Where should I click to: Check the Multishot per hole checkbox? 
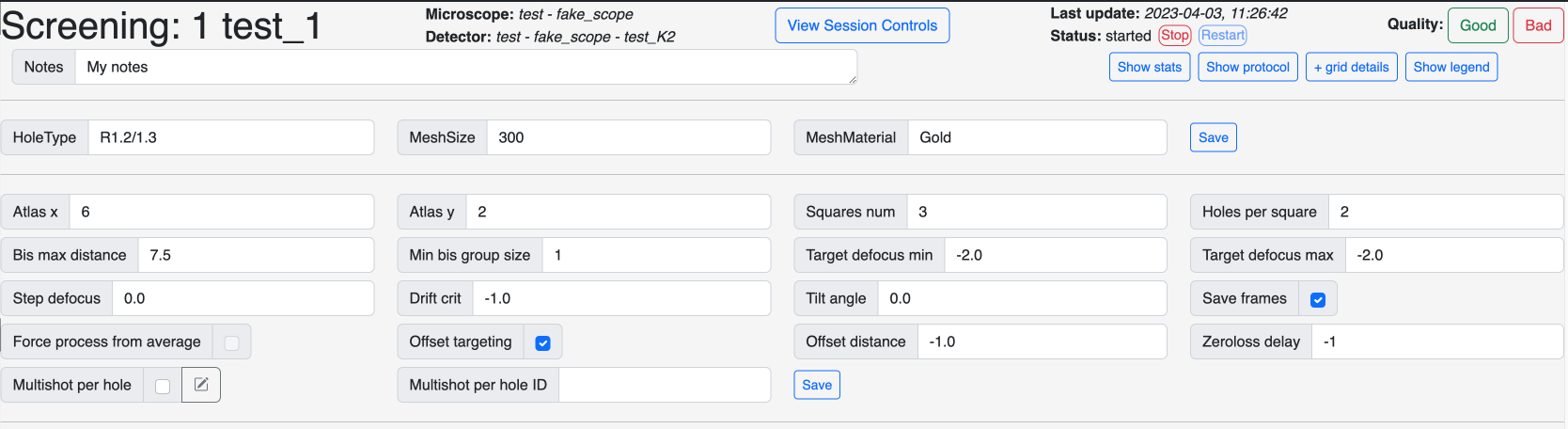[x=163, y=386]
